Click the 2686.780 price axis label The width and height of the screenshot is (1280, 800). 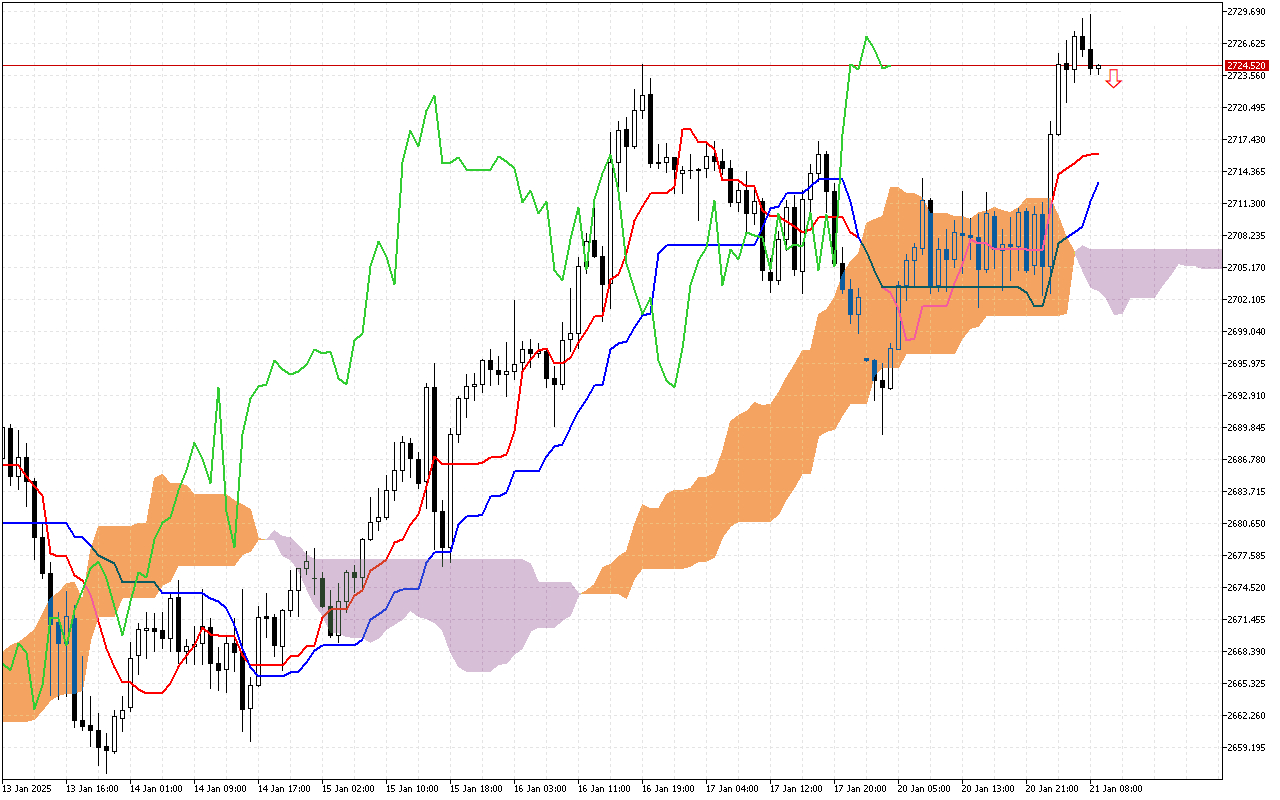coord(1246,459)
